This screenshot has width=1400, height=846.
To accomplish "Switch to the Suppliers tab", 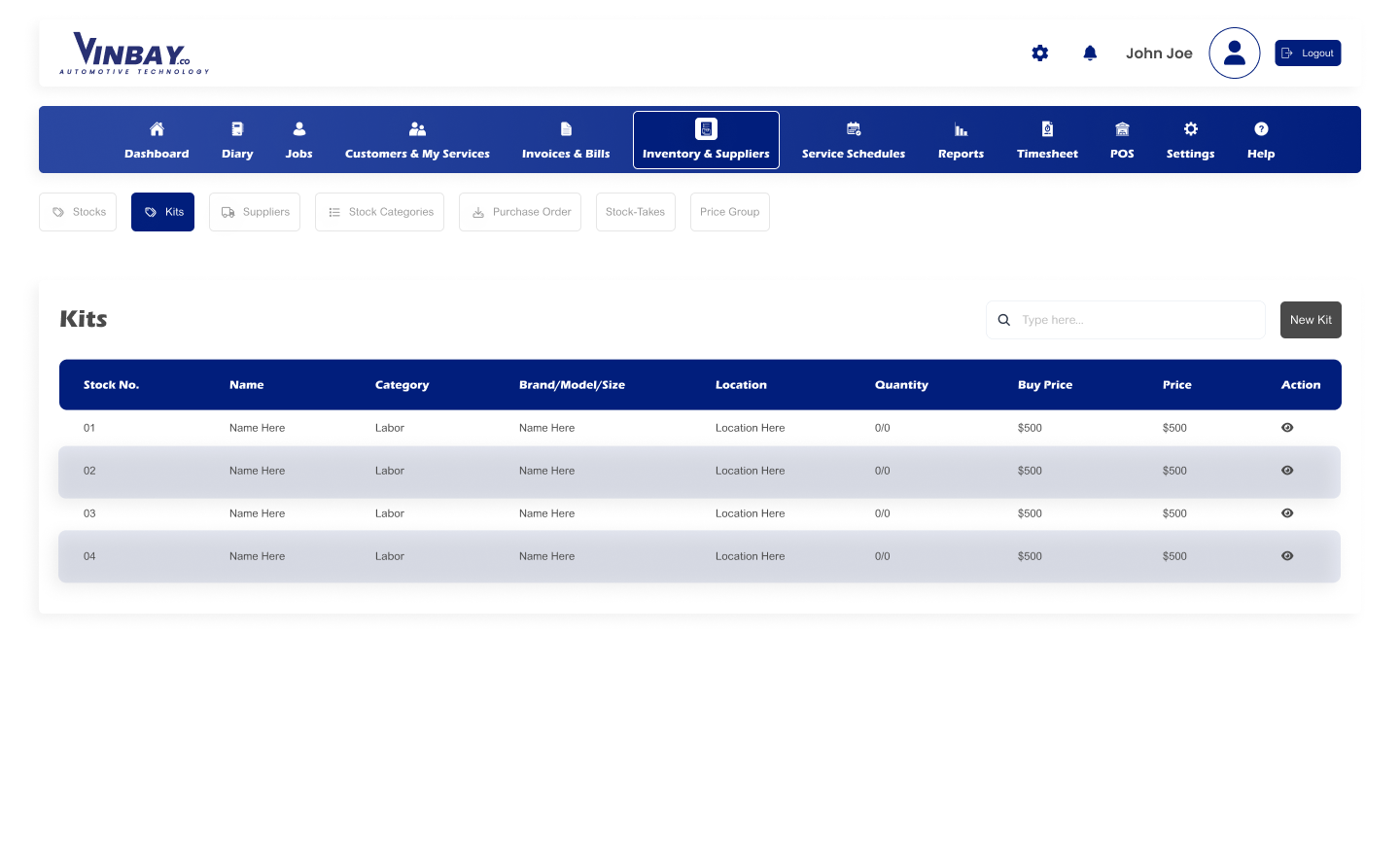I will click(x=255, y=212).
